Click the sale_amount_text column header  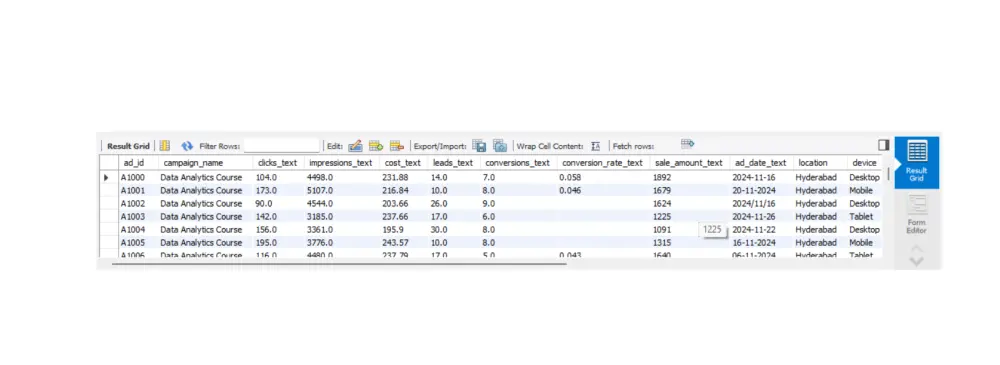[x=688, y=163]
